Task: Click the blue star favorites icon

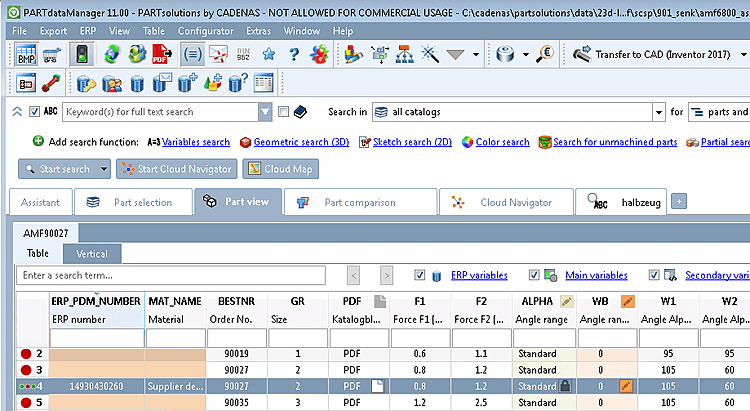Action: point(269,54)
